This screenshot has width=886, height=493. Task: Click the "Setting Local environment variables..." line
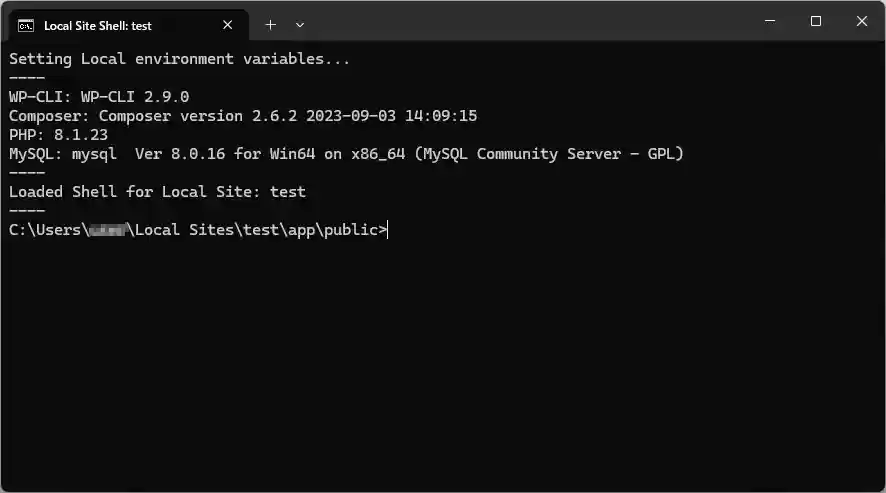point(180,59)
